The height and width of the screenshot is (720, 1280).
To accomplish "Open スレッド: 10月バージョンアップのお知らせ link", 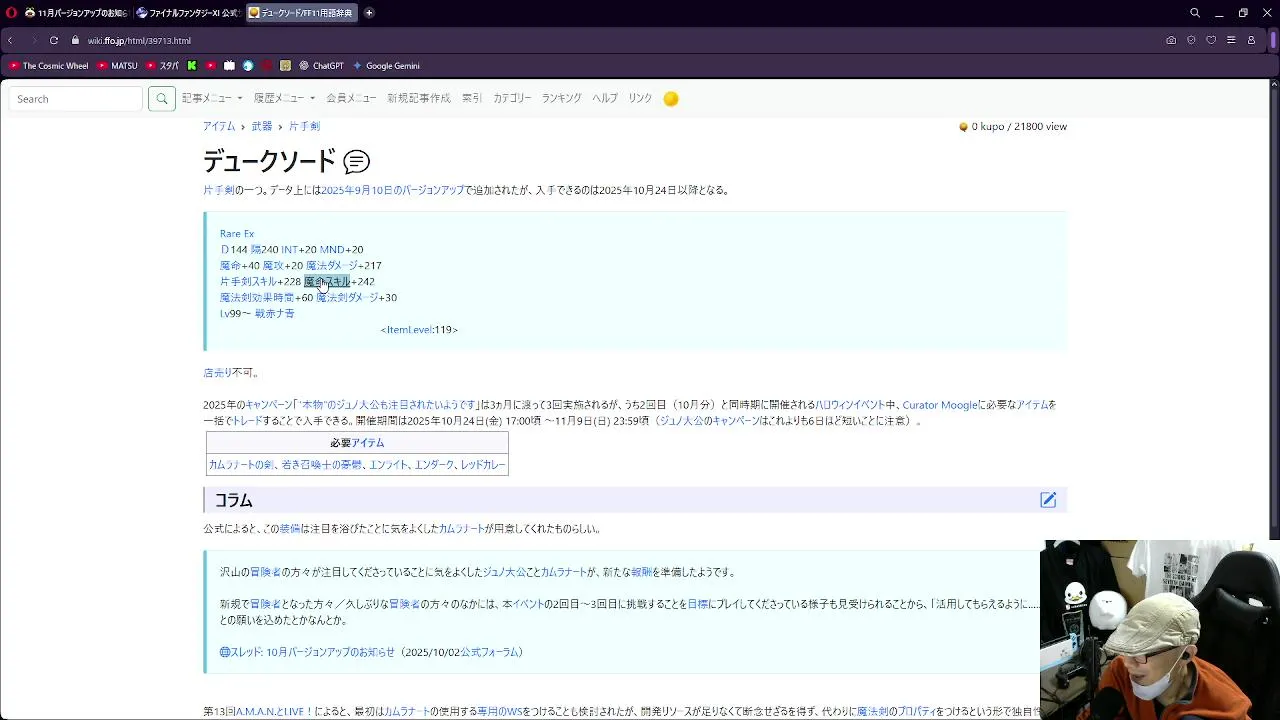I will point(307,652).
